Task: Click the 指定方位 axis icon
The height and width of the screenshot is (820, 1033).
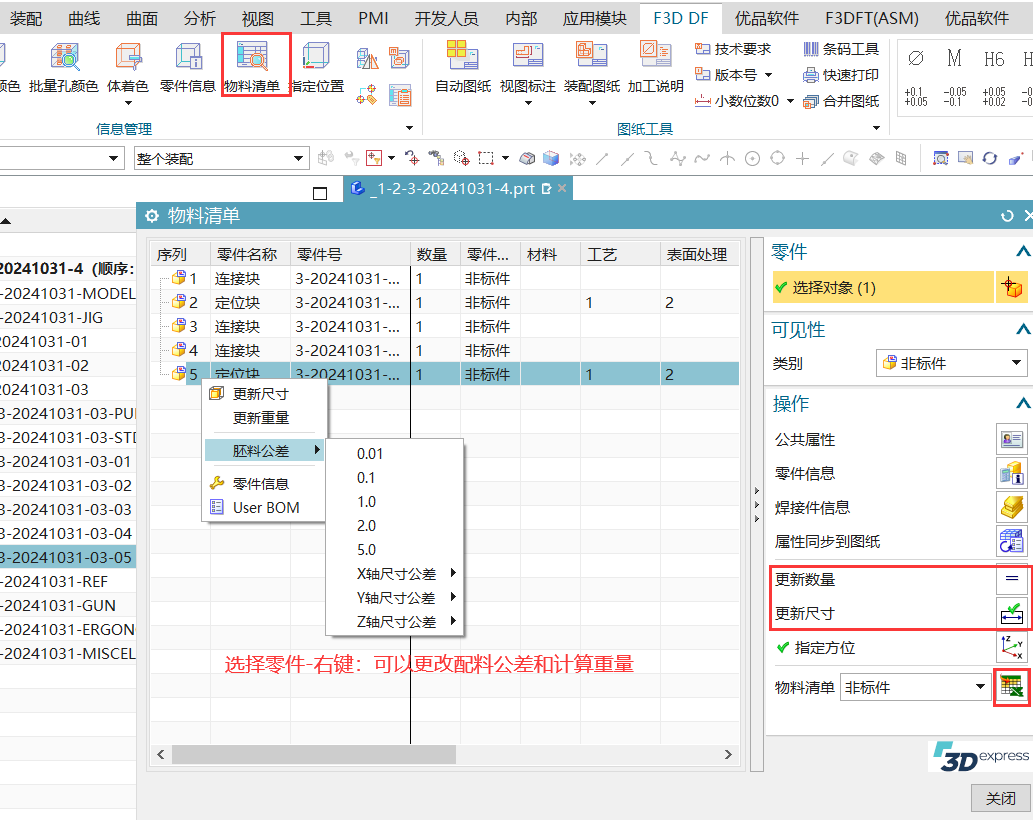Action: click(1011, 647)
